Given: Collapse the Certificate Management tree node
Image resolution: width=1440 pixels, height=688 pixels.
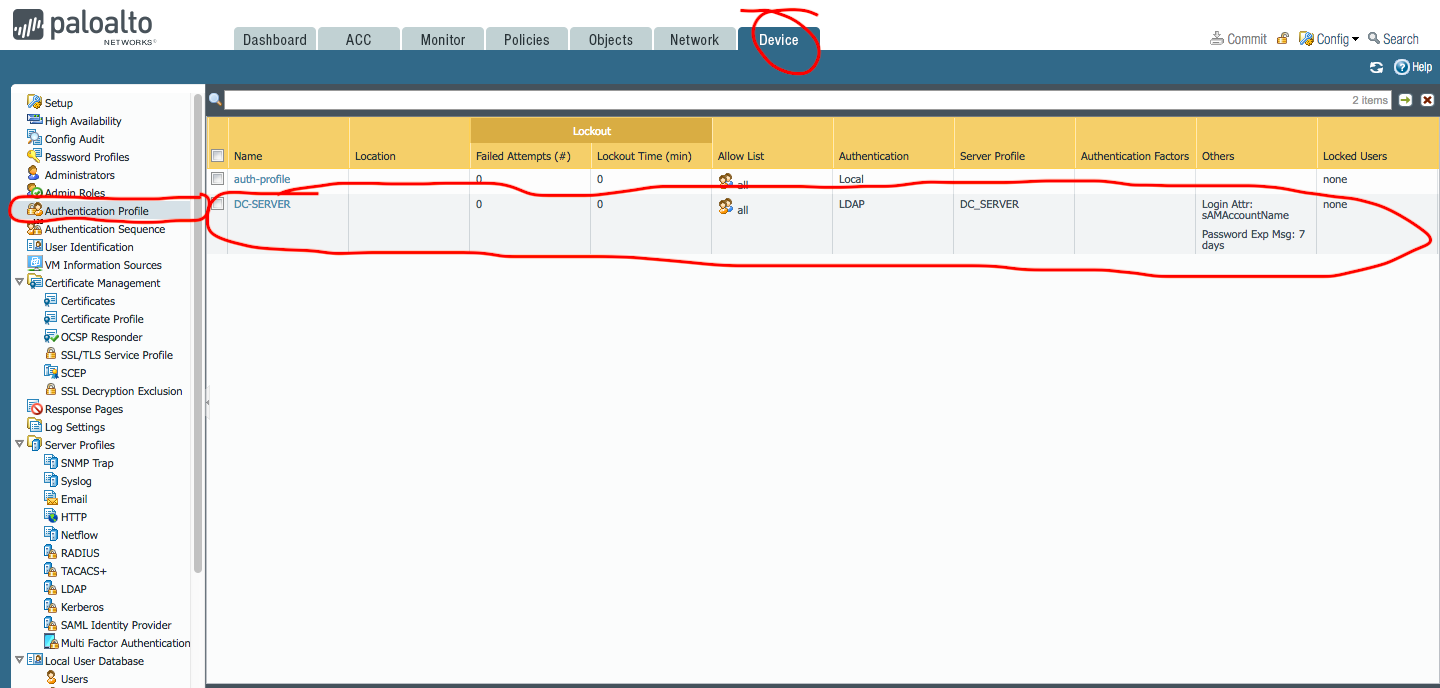Looking at the screenshot, I should point(19,283).
